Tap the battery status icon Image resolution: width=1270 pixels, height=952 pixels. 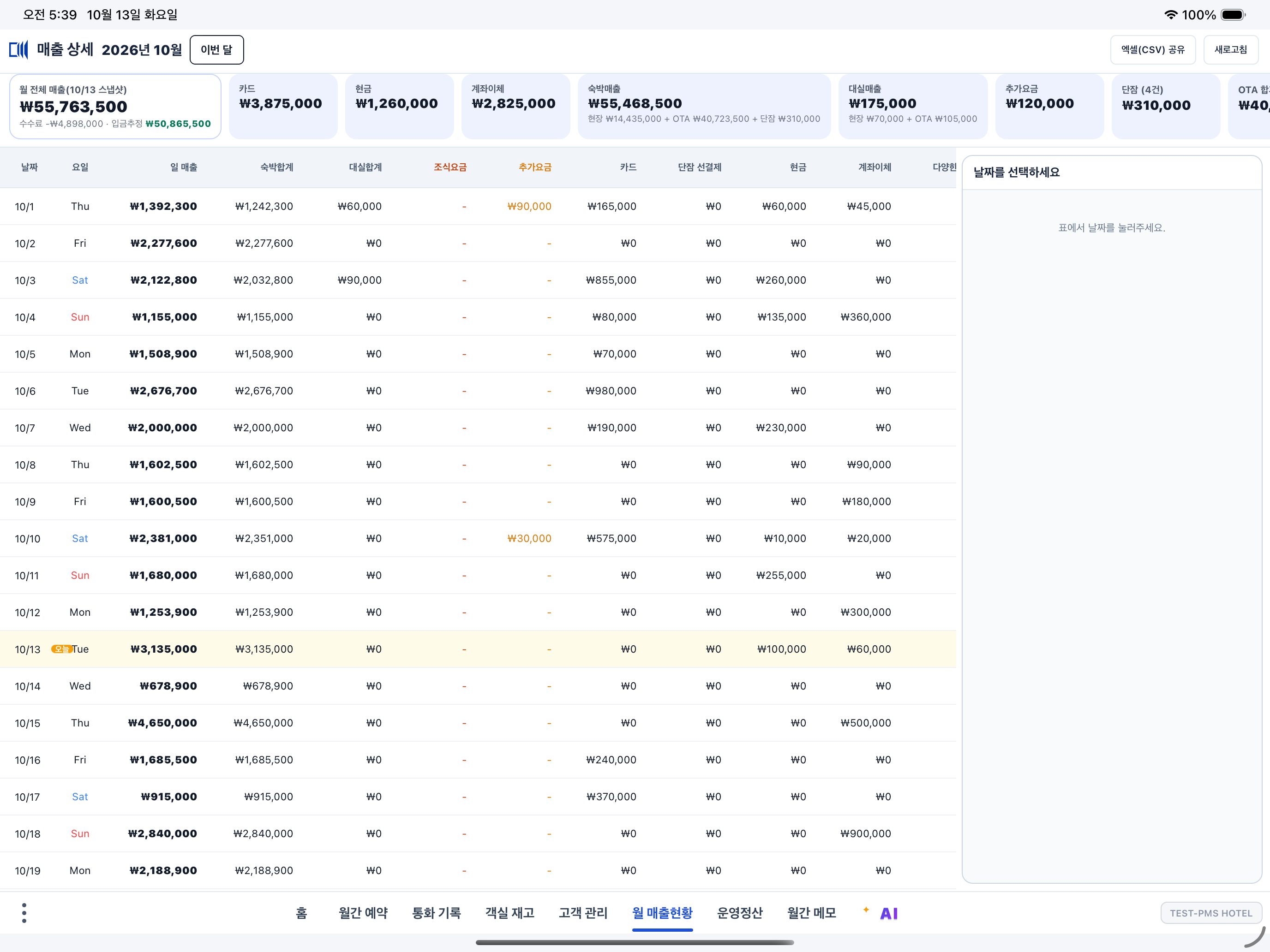coord(1233,15)
